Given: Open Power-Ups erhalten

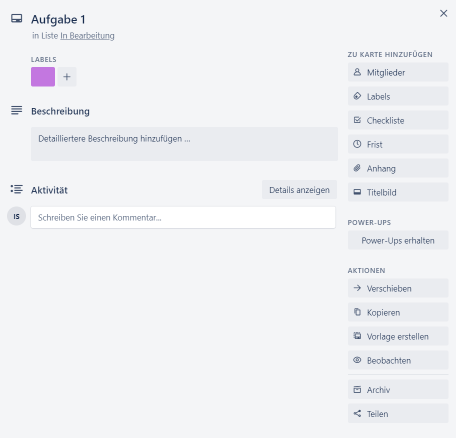Looking at the screenshot, I should coord(398,240).
